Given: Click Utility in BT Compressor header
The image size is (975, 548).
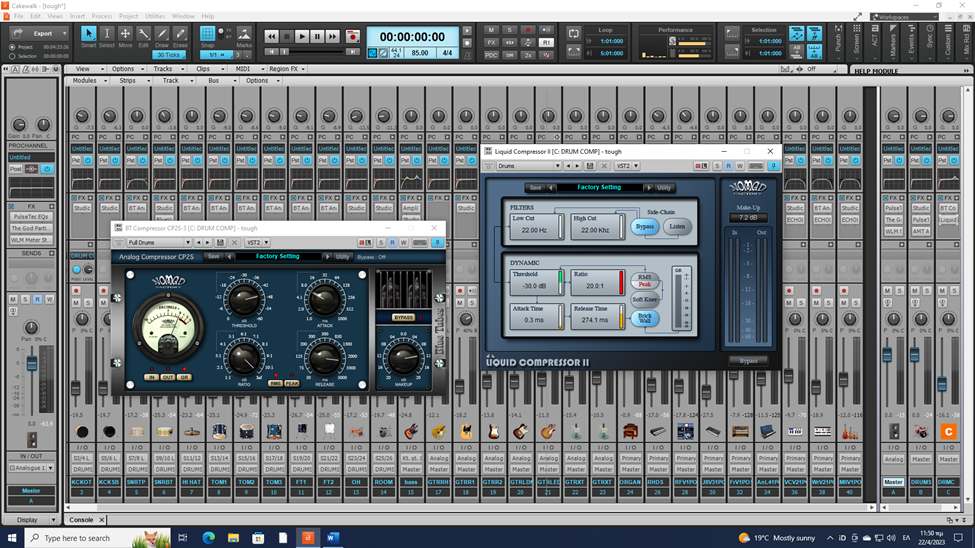Looking at the screenshot, I should point(342,257).
